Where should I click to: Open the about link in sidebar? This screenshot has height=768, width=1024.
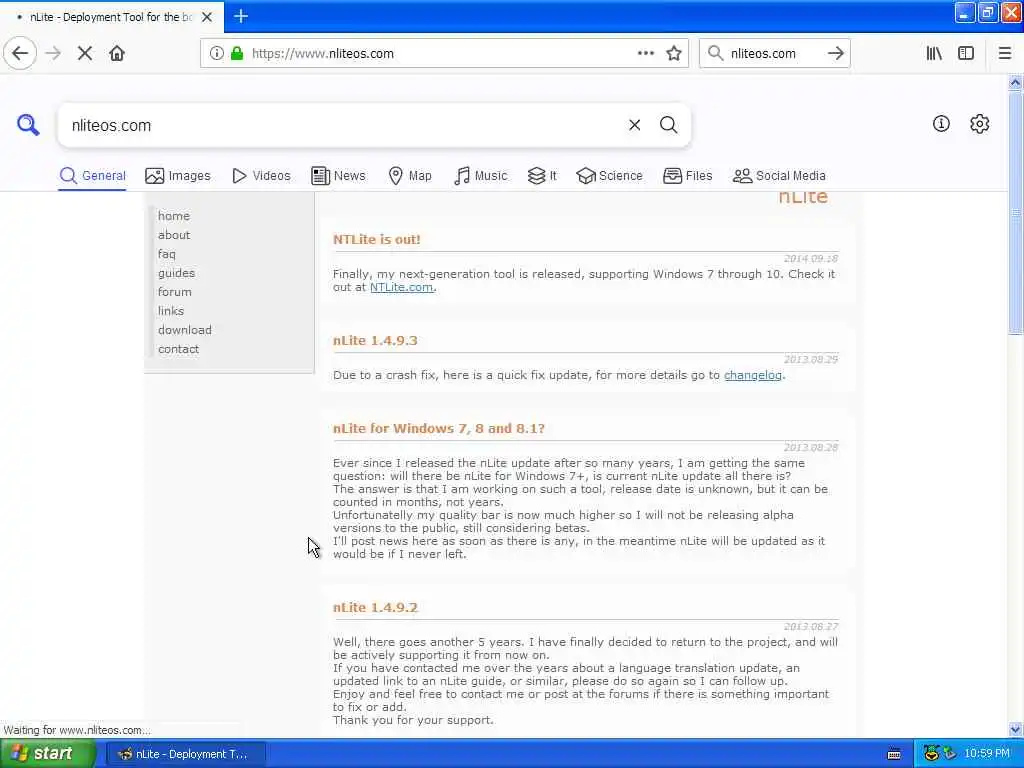174,235
